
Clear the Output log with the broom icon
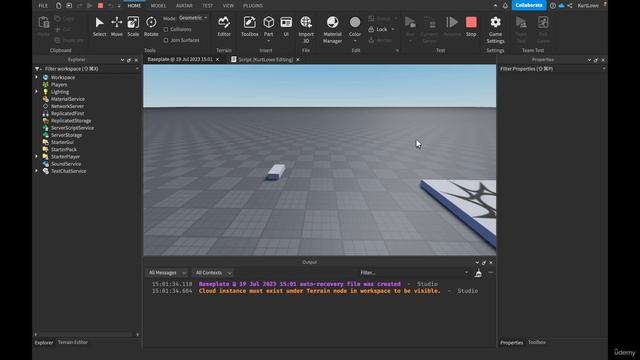coord(478,273)
